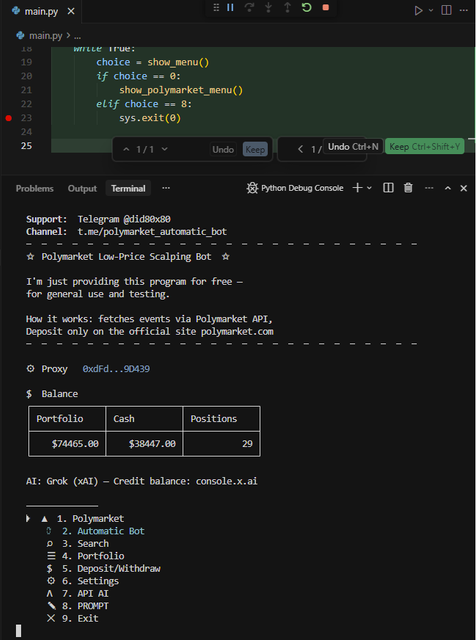
Task: Go to previous file with left chevron
Action: point(300,149)
